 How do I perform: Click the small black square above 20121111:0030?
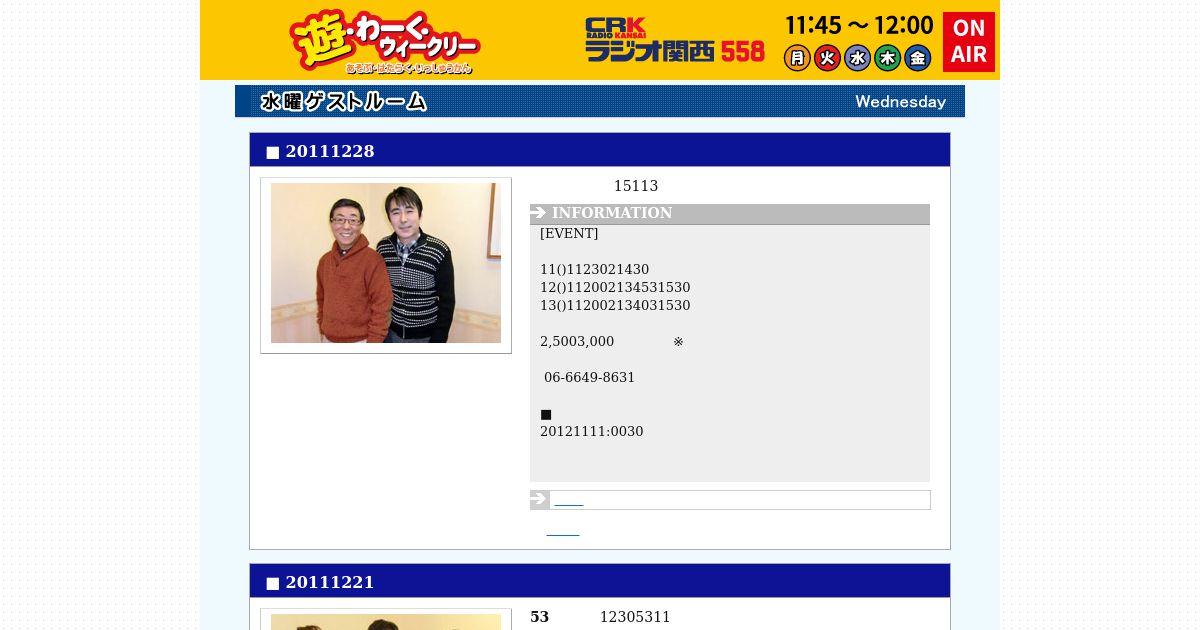546,414
